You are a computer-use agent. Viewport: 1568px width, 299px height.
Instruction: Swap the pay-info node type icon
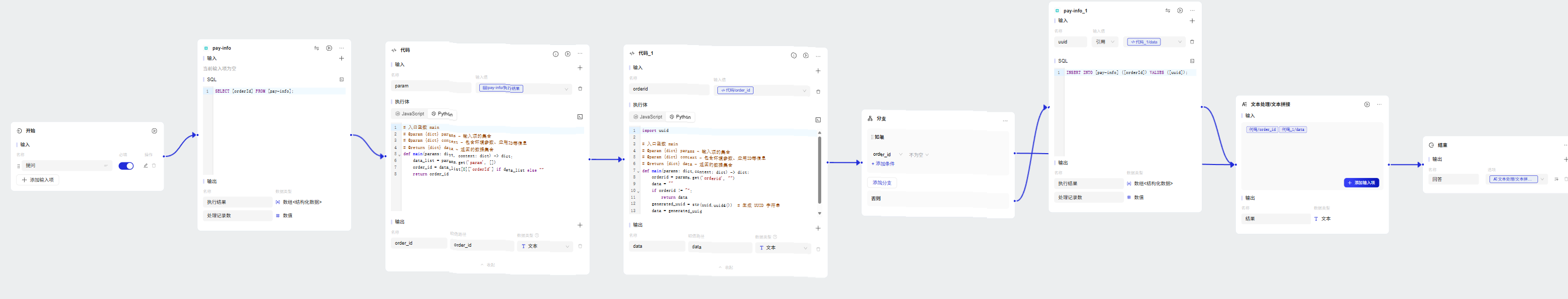(317, 48)
